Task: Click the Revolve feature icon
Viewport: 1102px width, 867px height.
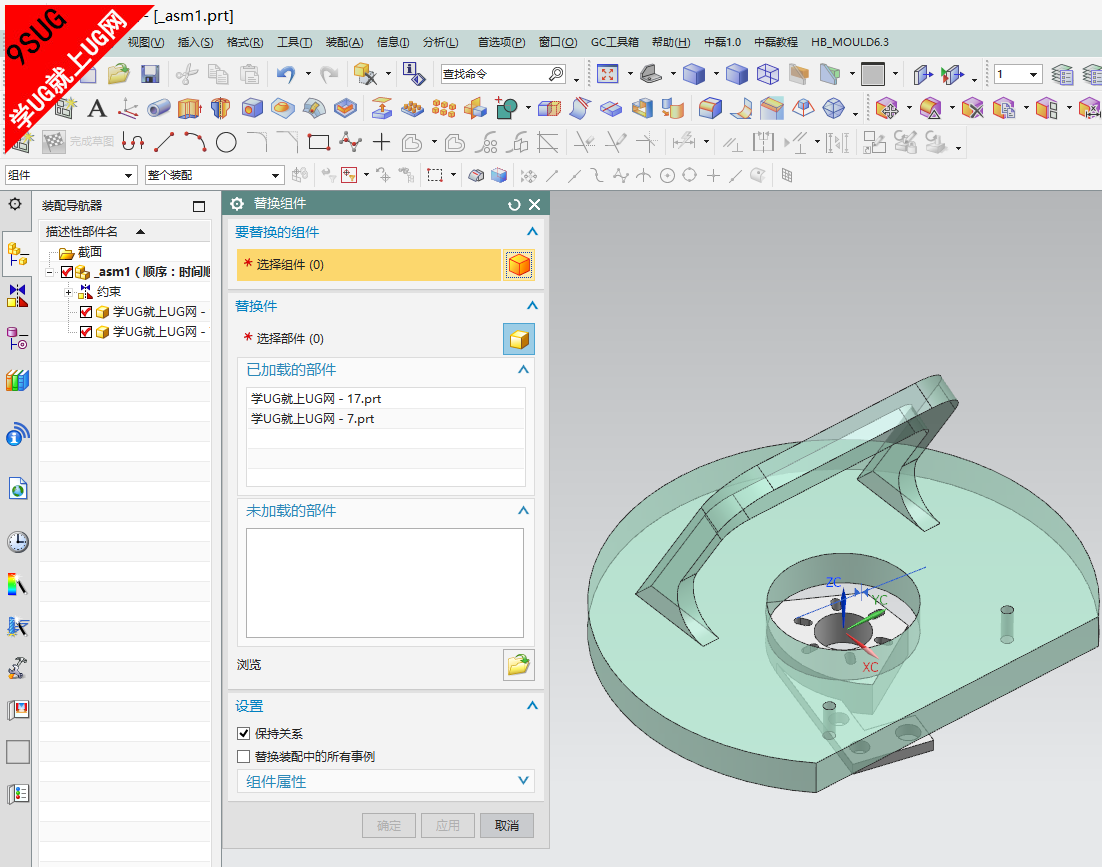Action: point(221,108)
